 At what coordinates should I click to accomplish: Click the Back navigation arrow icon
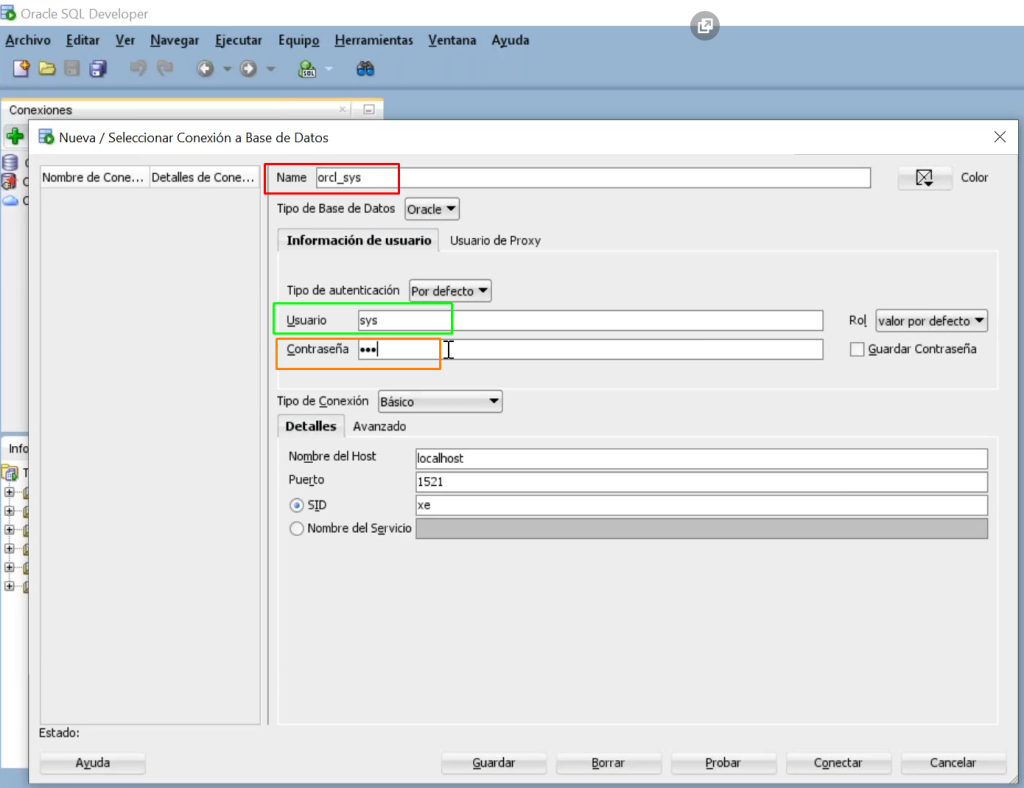tap(206, 69)
